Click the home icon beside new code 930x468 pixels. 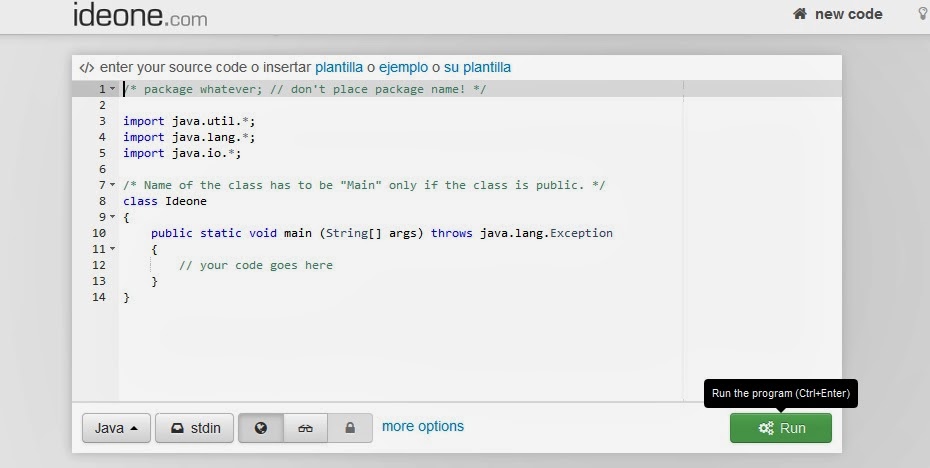[x=800, y=14]
